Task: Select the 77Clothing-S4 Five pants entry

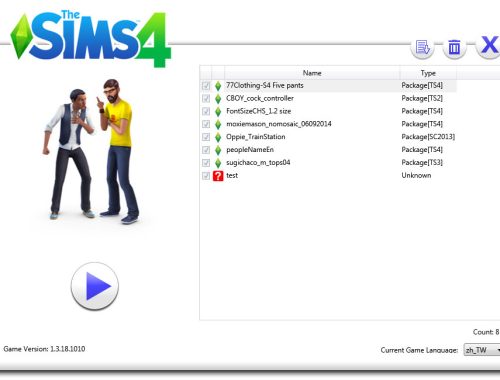Action: coord(265,85)
